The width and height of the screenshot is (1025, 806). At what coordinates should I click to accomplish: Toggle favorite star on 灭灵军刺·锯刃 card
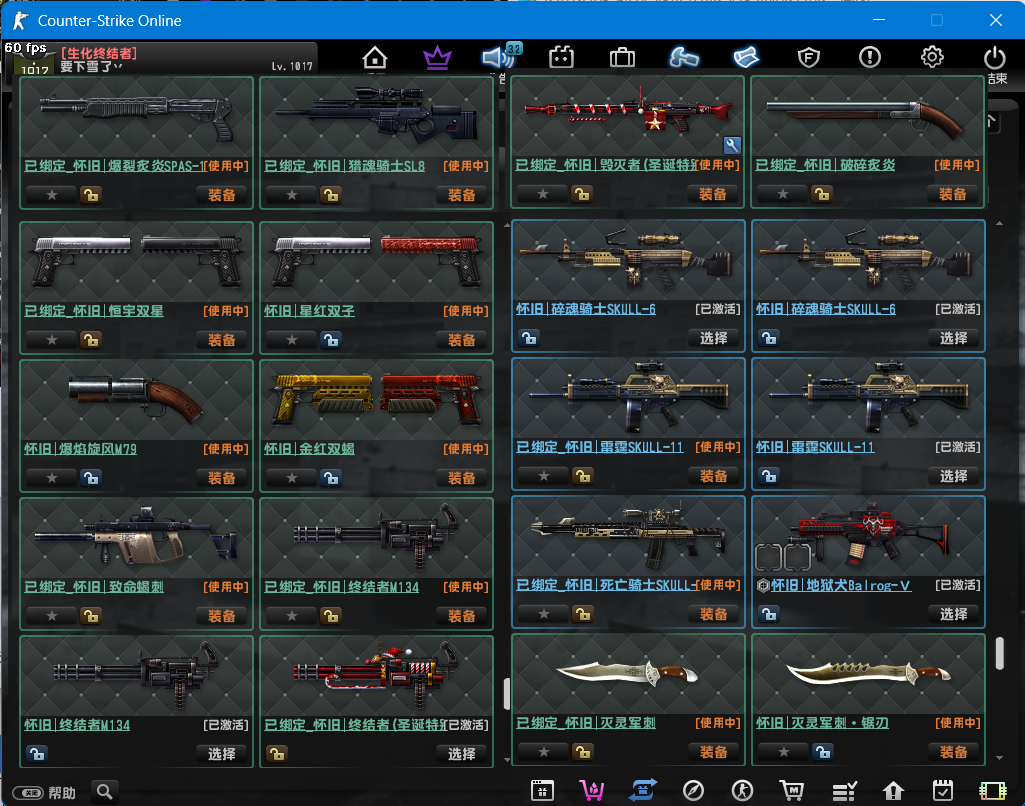pyautogui.click(x=784, y=752)
